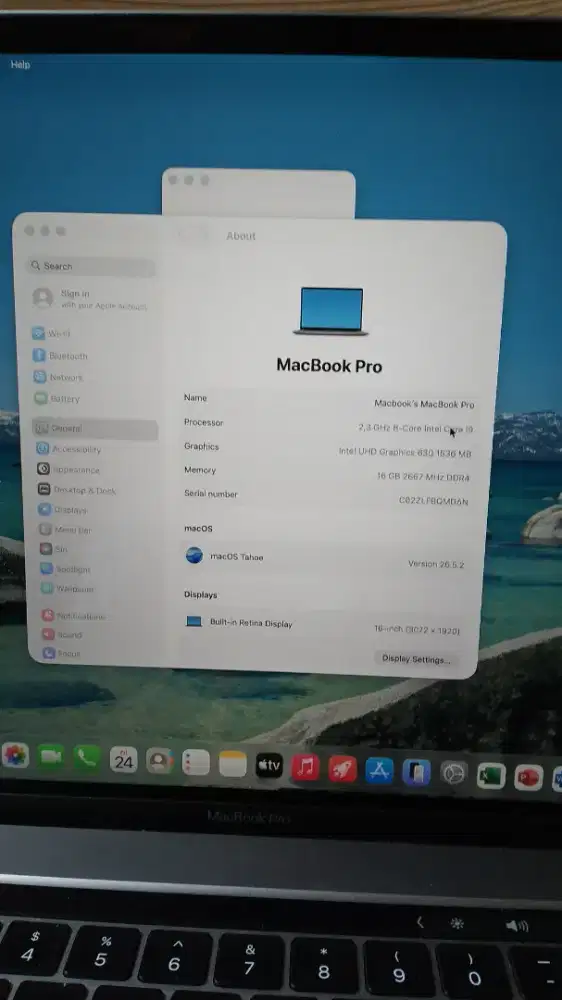The height and width of the screenshot is (1000, 562).
Task: Click the "Serial number" row label
Action: click(x=211, y=494)
